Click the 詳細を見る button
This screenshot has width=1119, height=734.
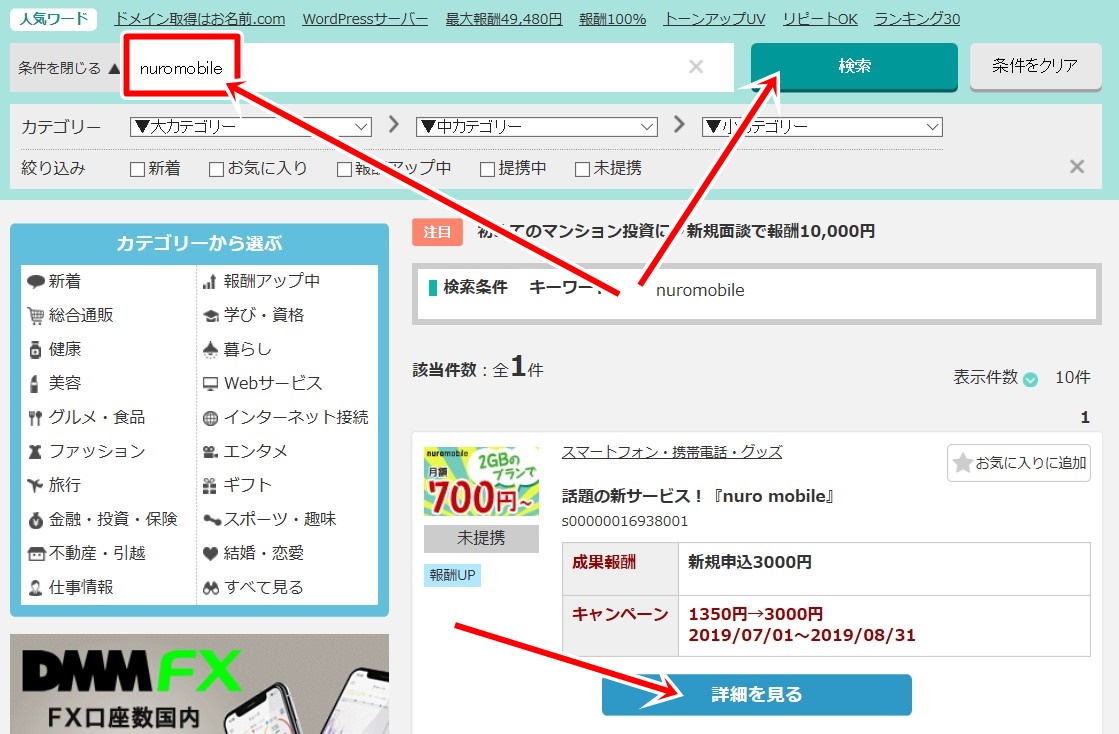coord(756,694)
